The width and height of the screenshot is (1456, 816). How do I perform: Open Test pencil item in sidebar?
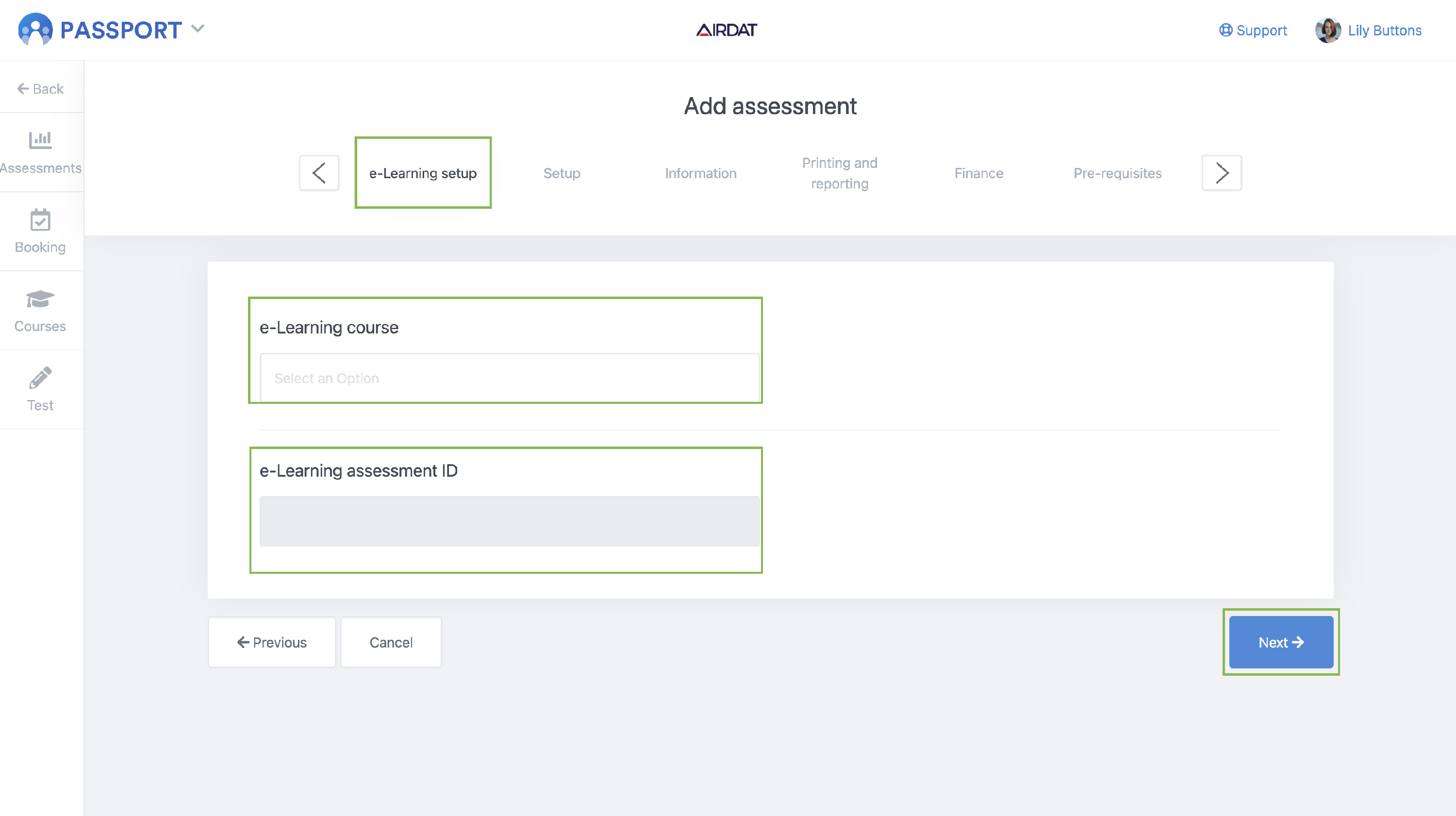pyautogui.click(x=40, y=390)
